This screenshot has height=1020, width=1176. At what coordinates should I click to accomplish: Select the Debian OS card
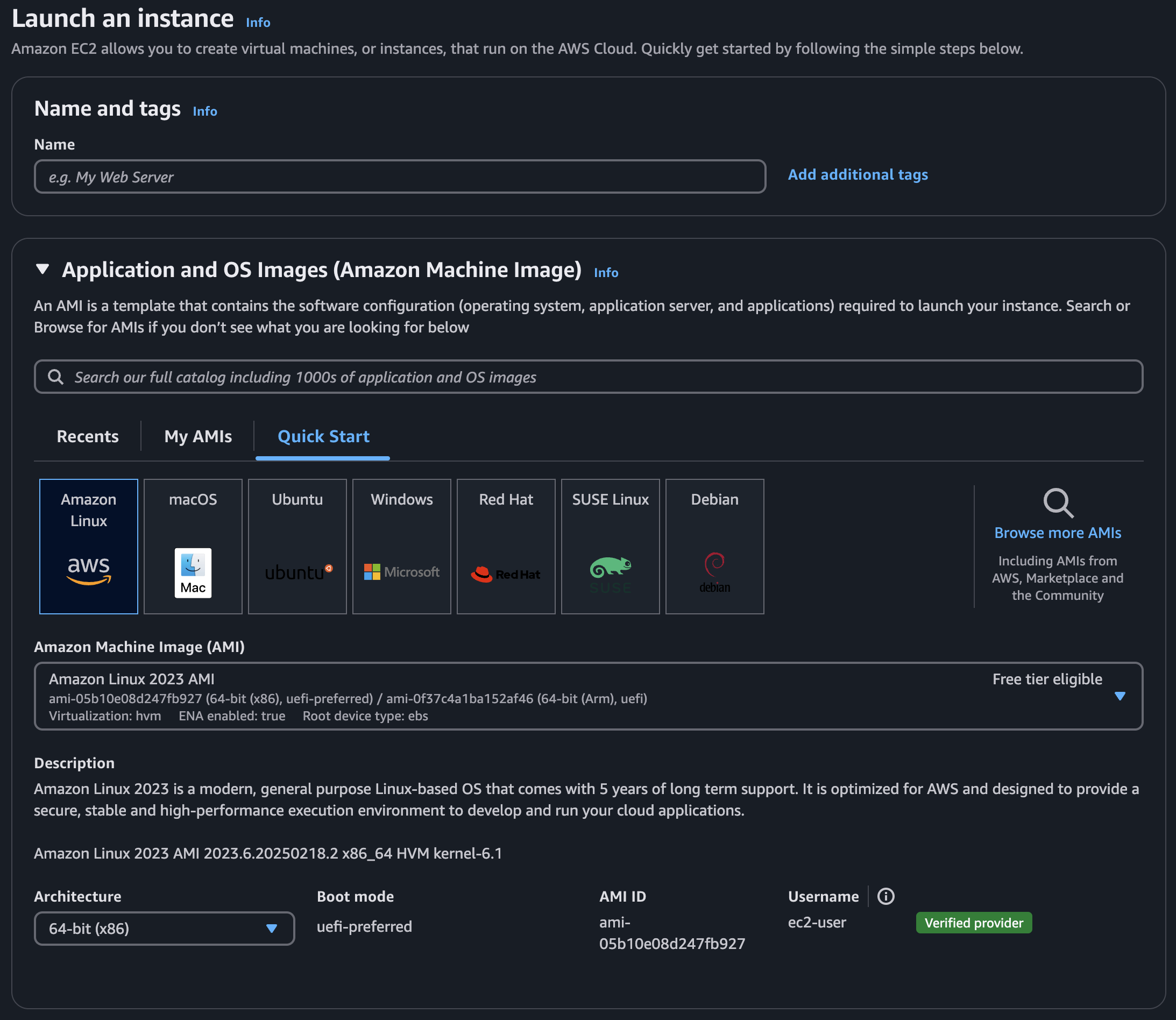coord(714,547)
